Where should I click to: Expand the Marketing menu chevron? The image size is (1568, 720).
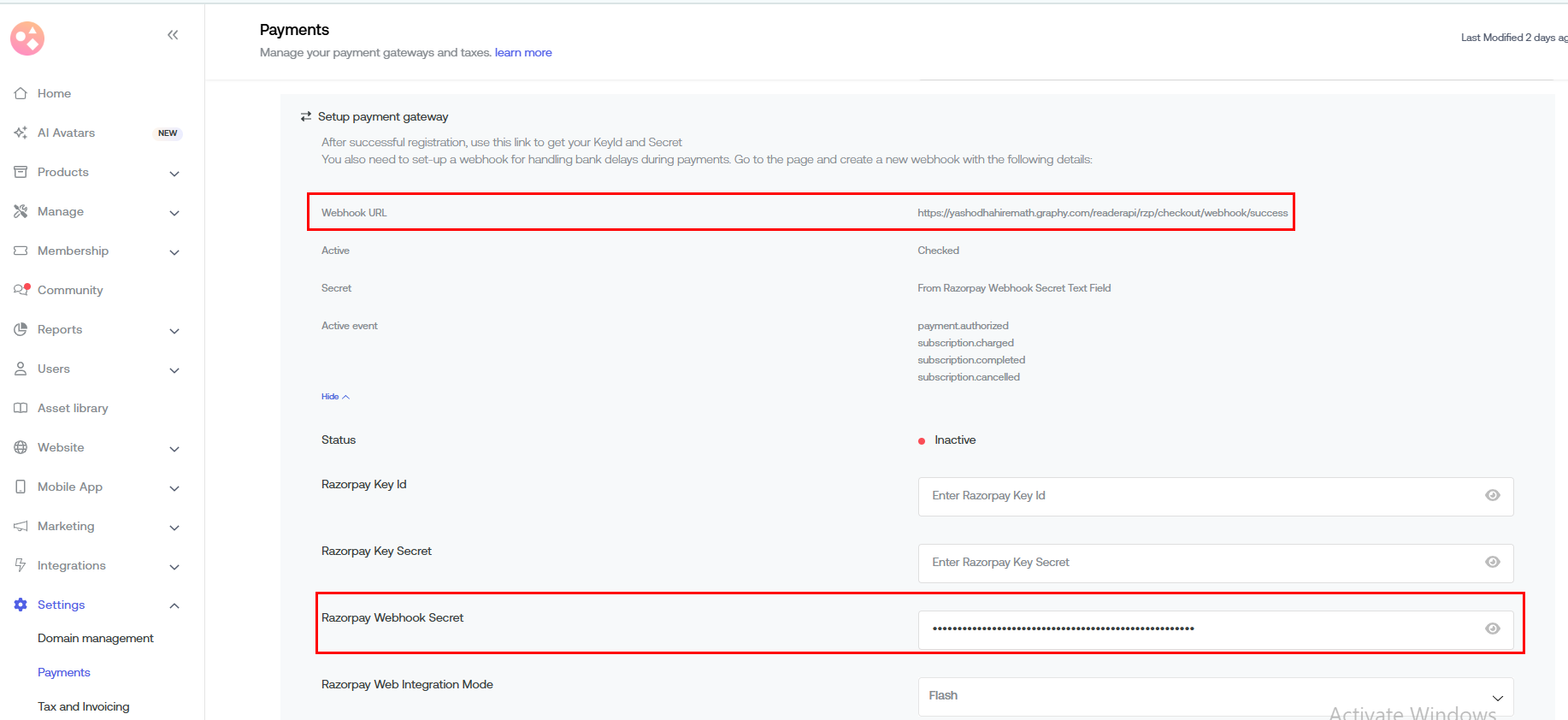(x=174, y=528)
